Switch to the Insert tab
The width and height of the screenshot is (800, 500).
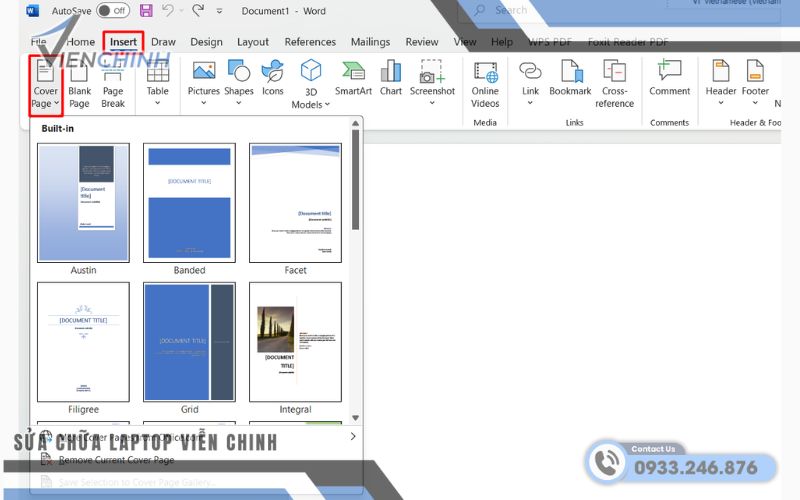click(x=123, y=42)
